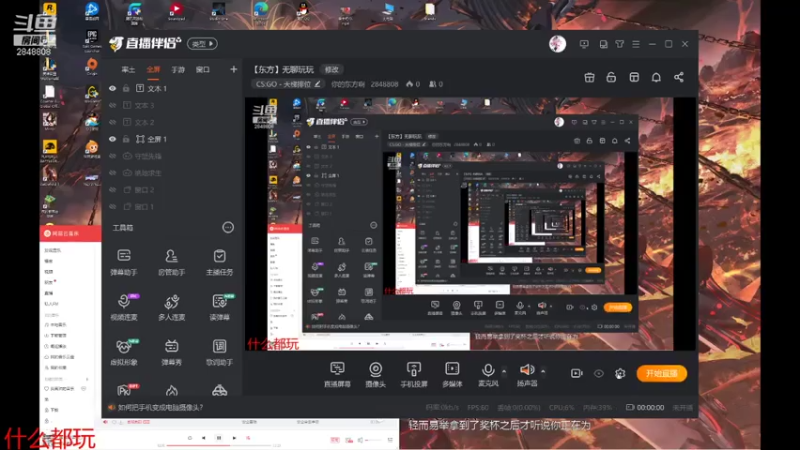Show the 窗口 1 source

113,206
